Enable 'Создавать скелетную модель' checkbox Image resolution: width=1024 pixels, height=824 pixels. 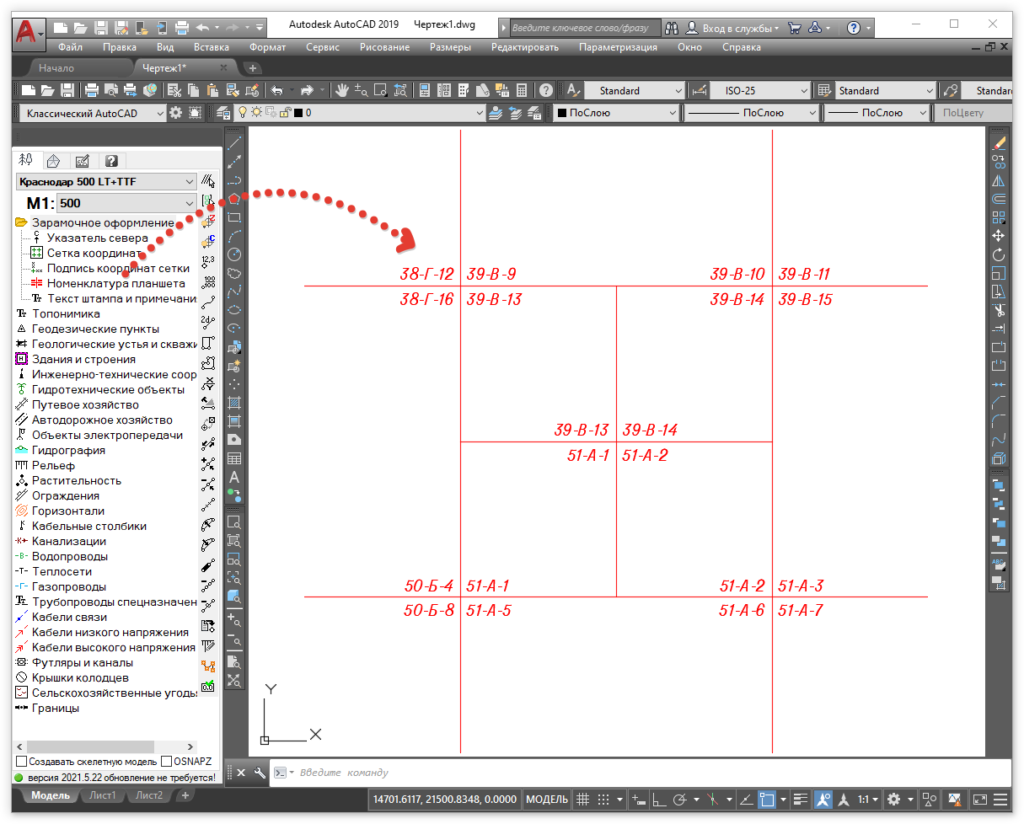(21, 762)
